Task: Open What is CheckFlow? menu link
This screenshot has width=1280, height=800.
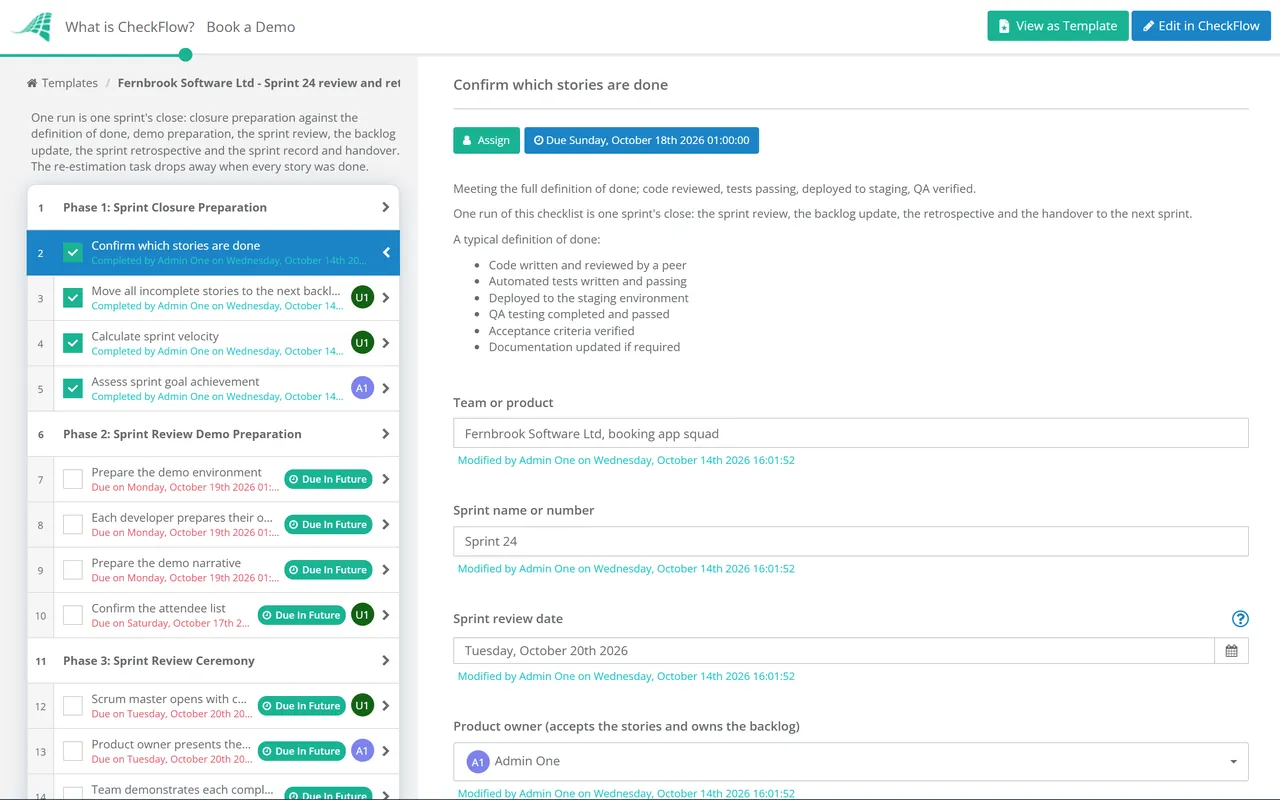Action: [x=130, y=27]
